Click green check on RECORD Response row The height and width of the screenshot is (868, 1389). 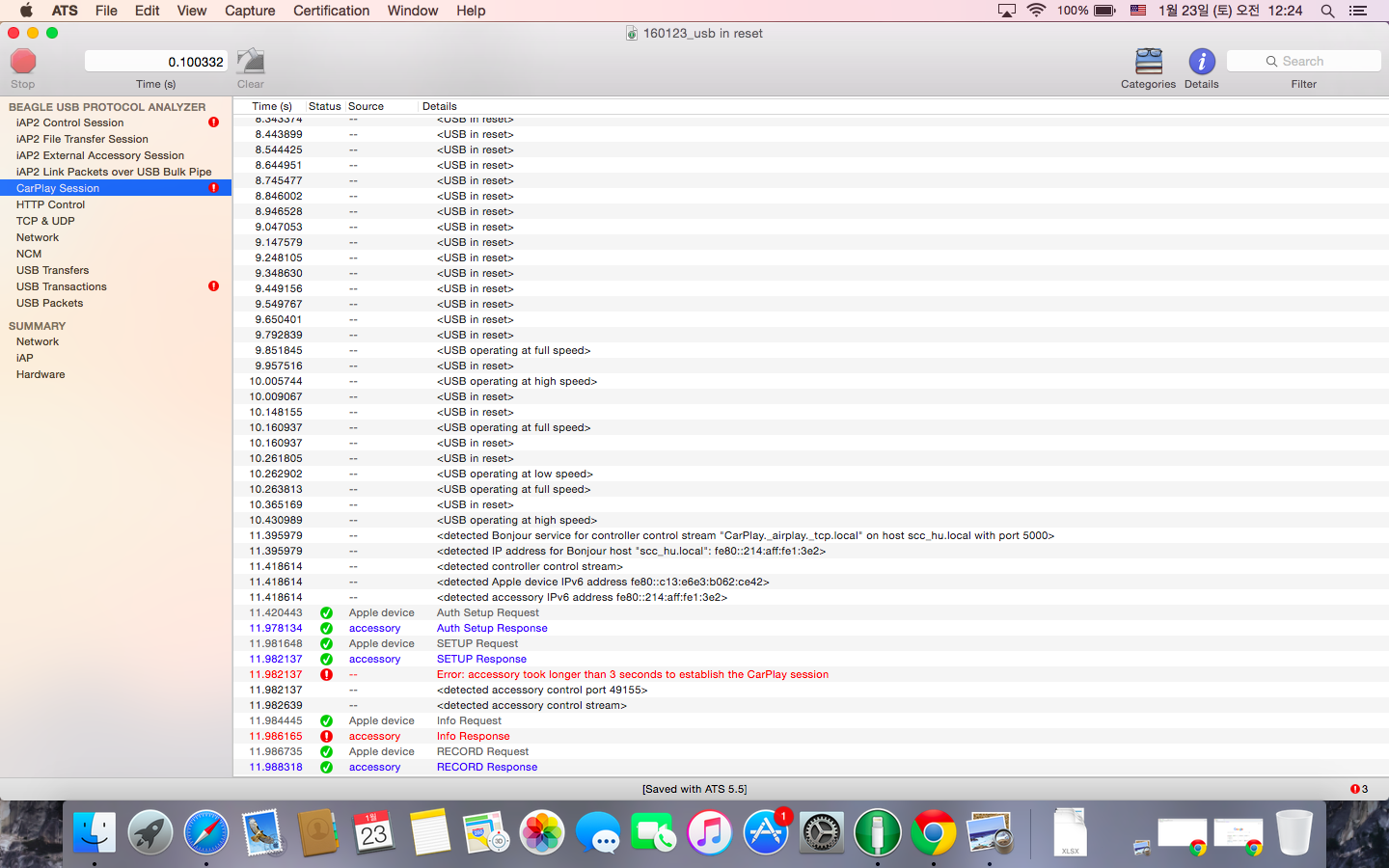326,767
